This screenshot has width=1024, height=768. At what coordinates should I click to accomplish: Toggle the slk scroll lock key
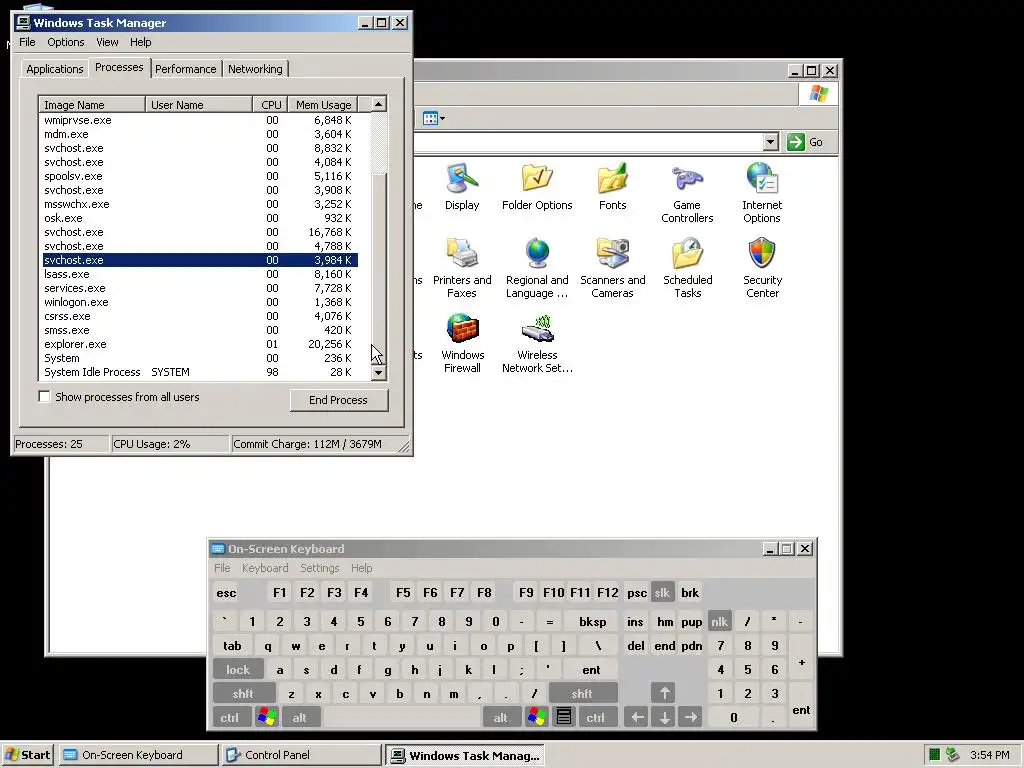pos(662,592)
